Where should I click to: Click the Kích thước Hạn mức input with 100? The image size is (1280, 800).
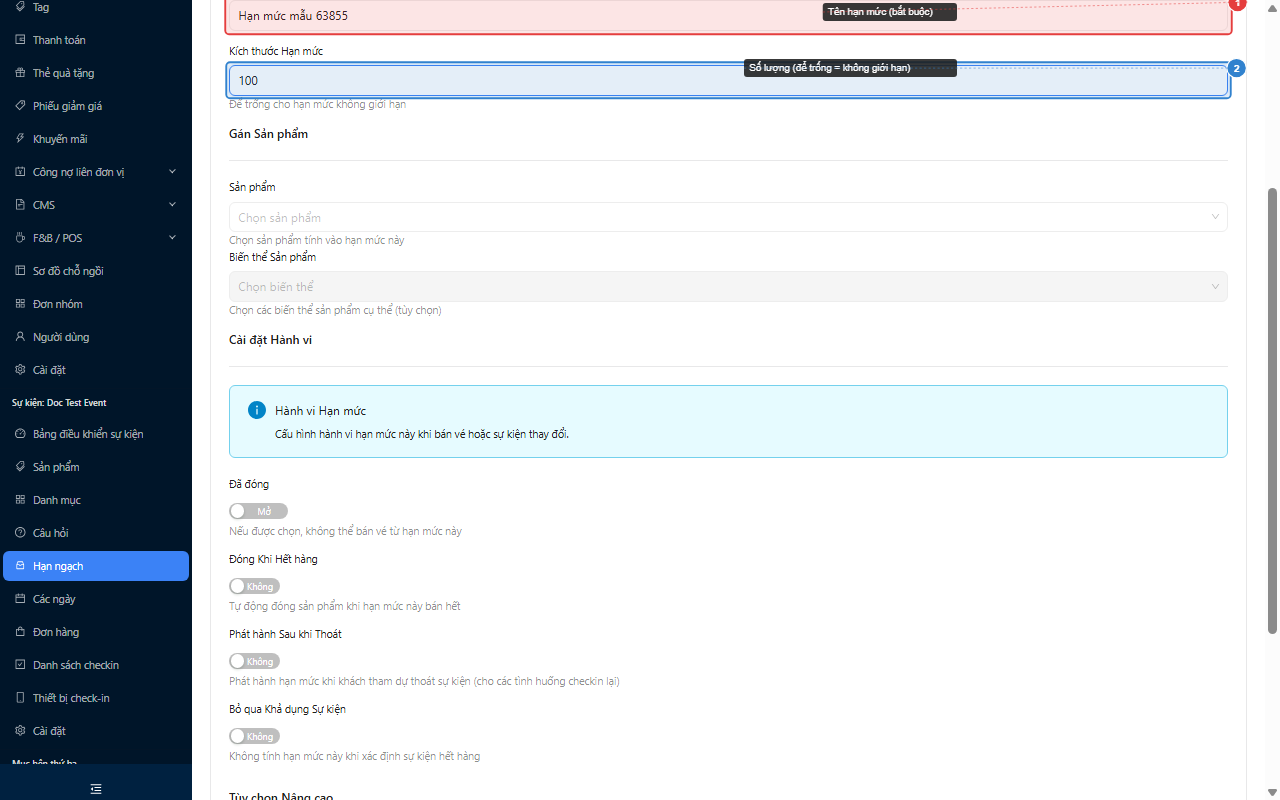pos(728,80)
